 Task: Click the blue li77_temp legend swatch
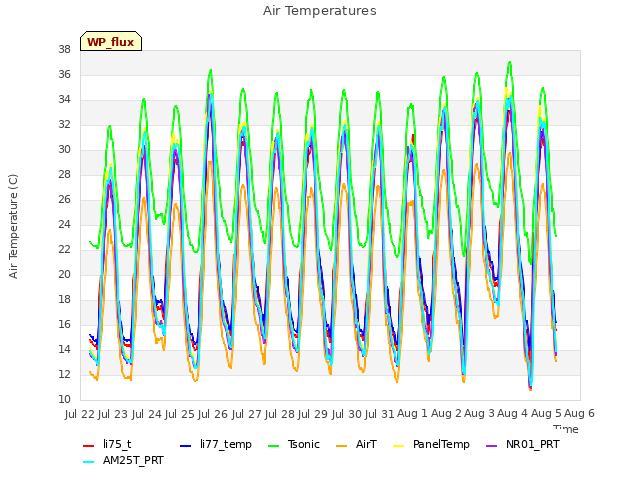185,446
